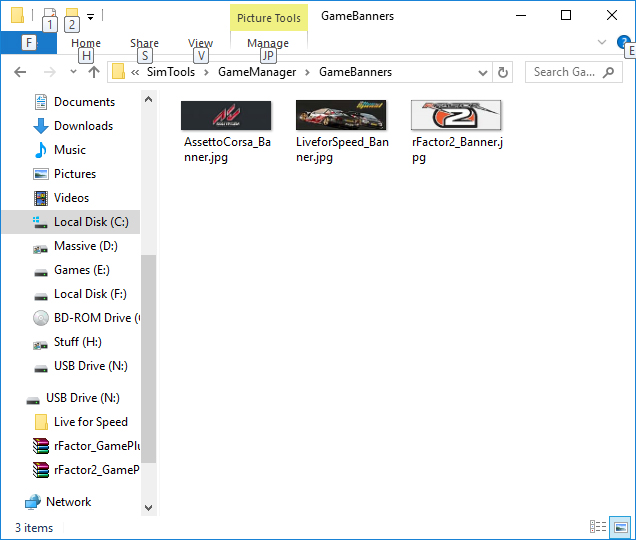The image size is (636, 540).
Task: Click SimTools in the address breadcrumb
Action: 171,72
